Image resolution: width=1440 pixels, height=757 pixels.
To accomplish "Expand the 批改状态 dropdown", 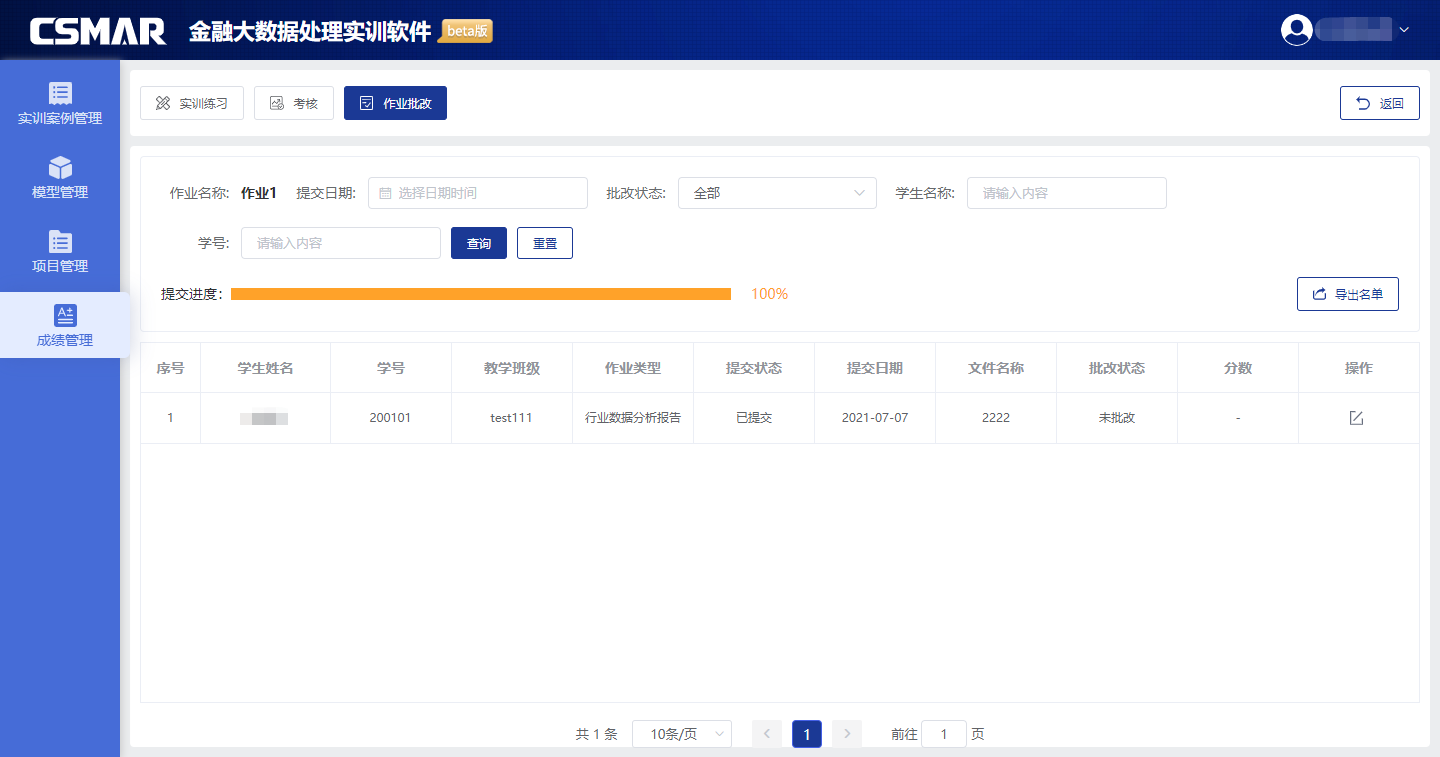I will [777, 193].
